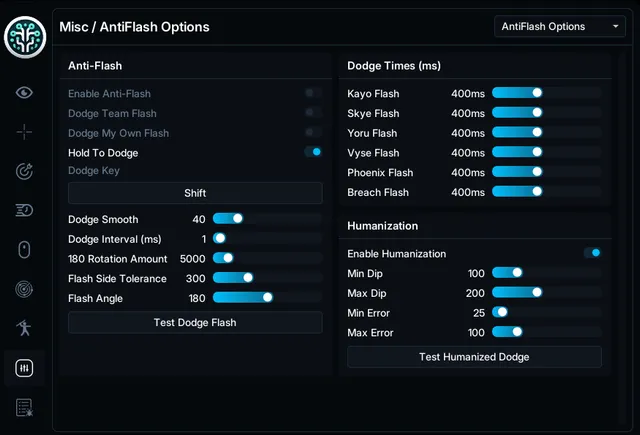The width and height of the screenshot is (640, 435).
Task: Open the AntiFlash Options dropdown
Action: pos(560,27)
